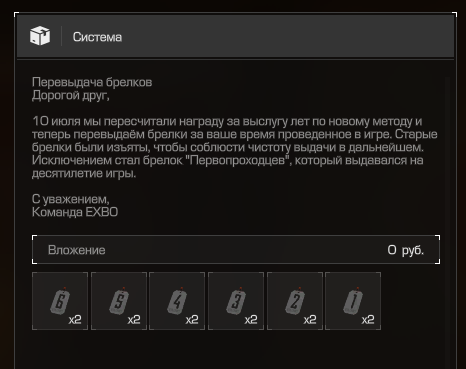Click message paragraph starting with 10 июля
Screen dimensions: 466x369
tap(235, 147)
